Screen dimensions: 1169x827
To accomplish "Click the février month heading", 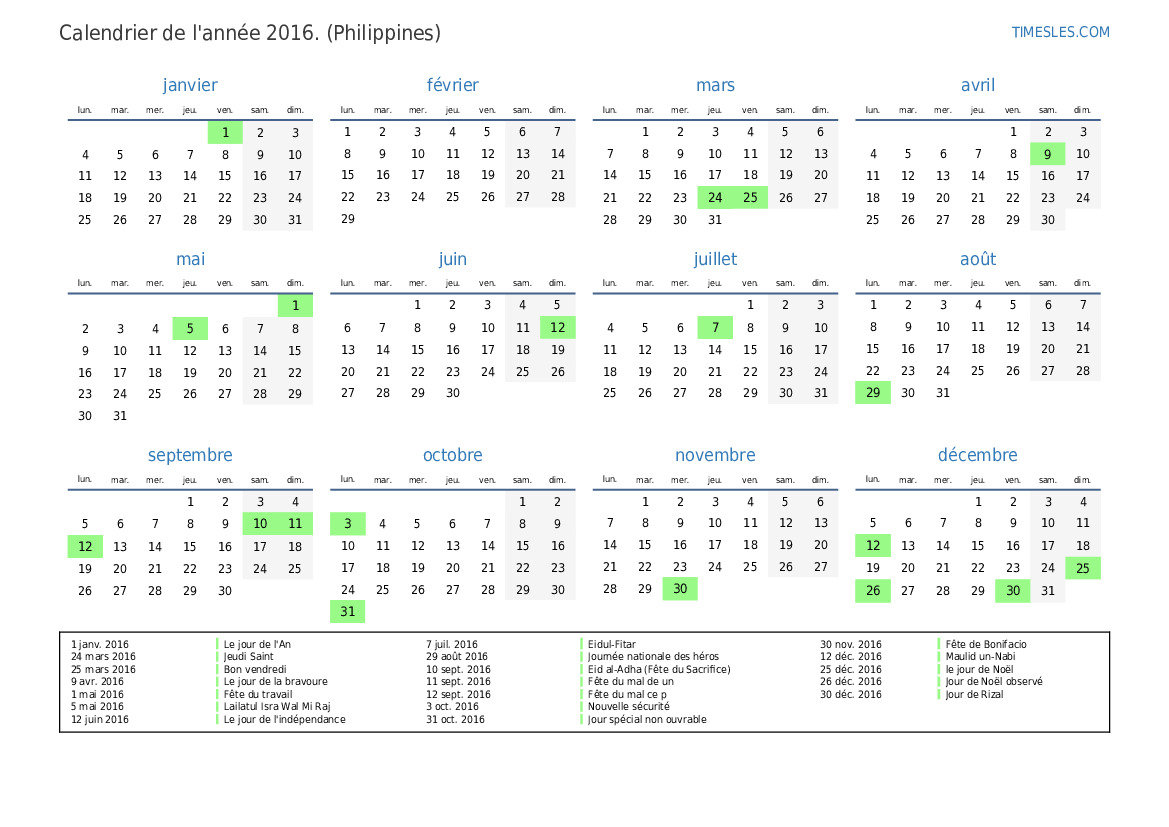I will [x=452, y=85].
